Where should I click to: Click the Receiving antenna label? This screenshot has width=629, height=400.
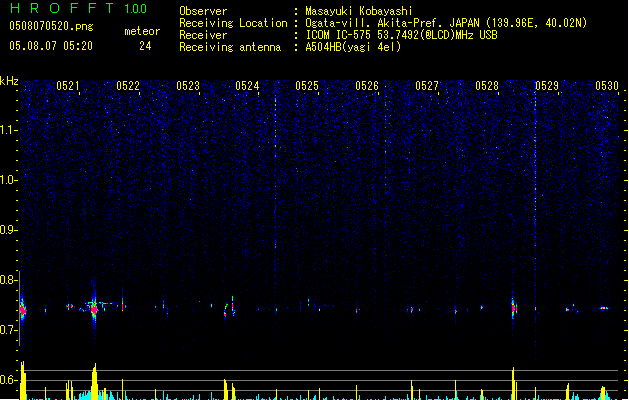[230, 47]
